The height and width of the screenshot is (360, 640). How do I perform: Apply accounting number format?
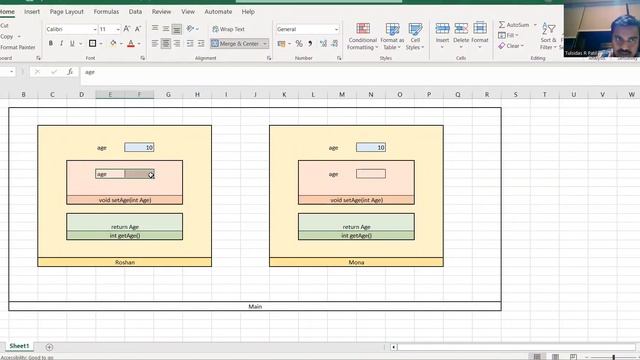[x=281, y=43]
